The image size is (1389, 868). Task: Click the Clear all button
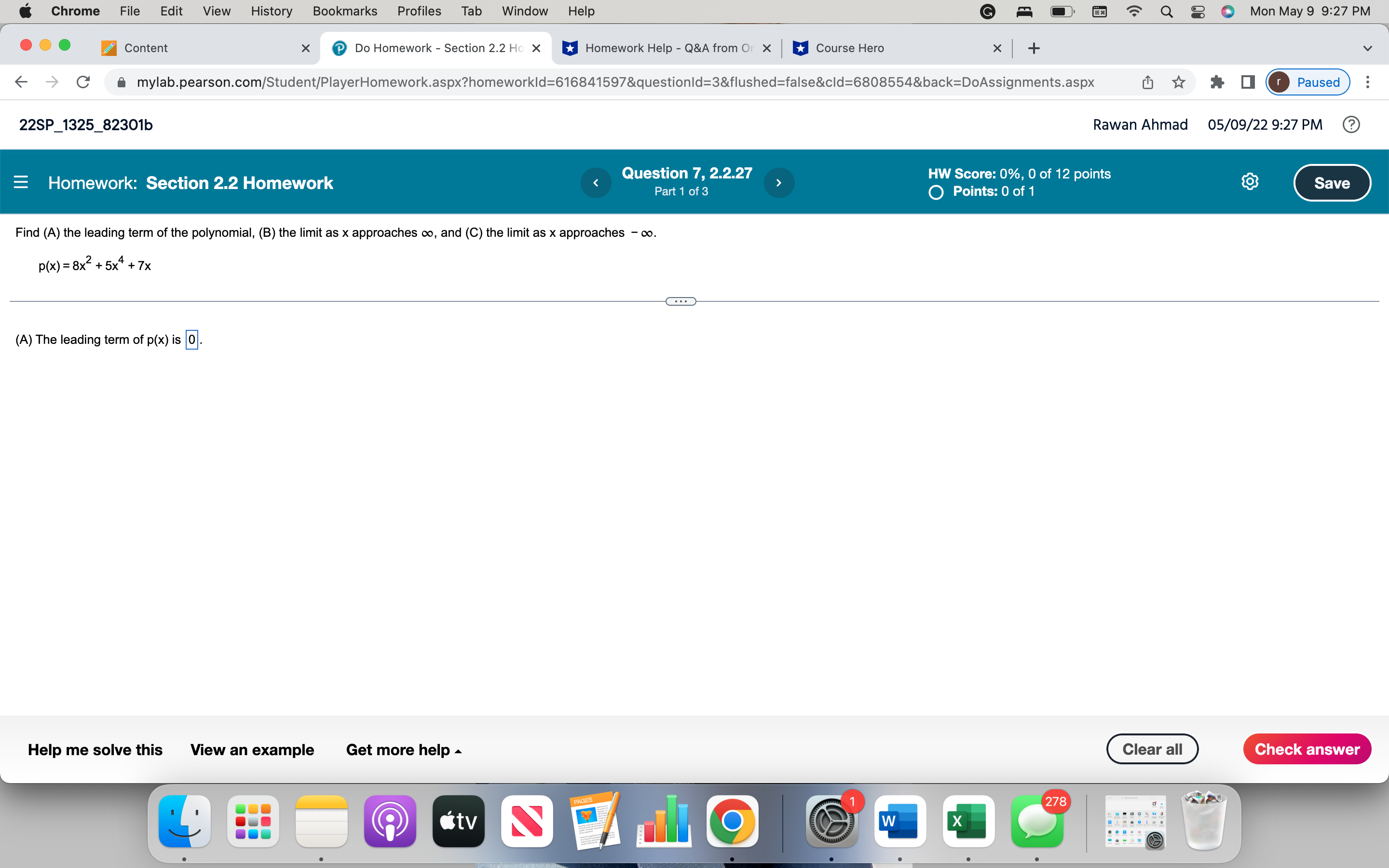pos(1152,749)
